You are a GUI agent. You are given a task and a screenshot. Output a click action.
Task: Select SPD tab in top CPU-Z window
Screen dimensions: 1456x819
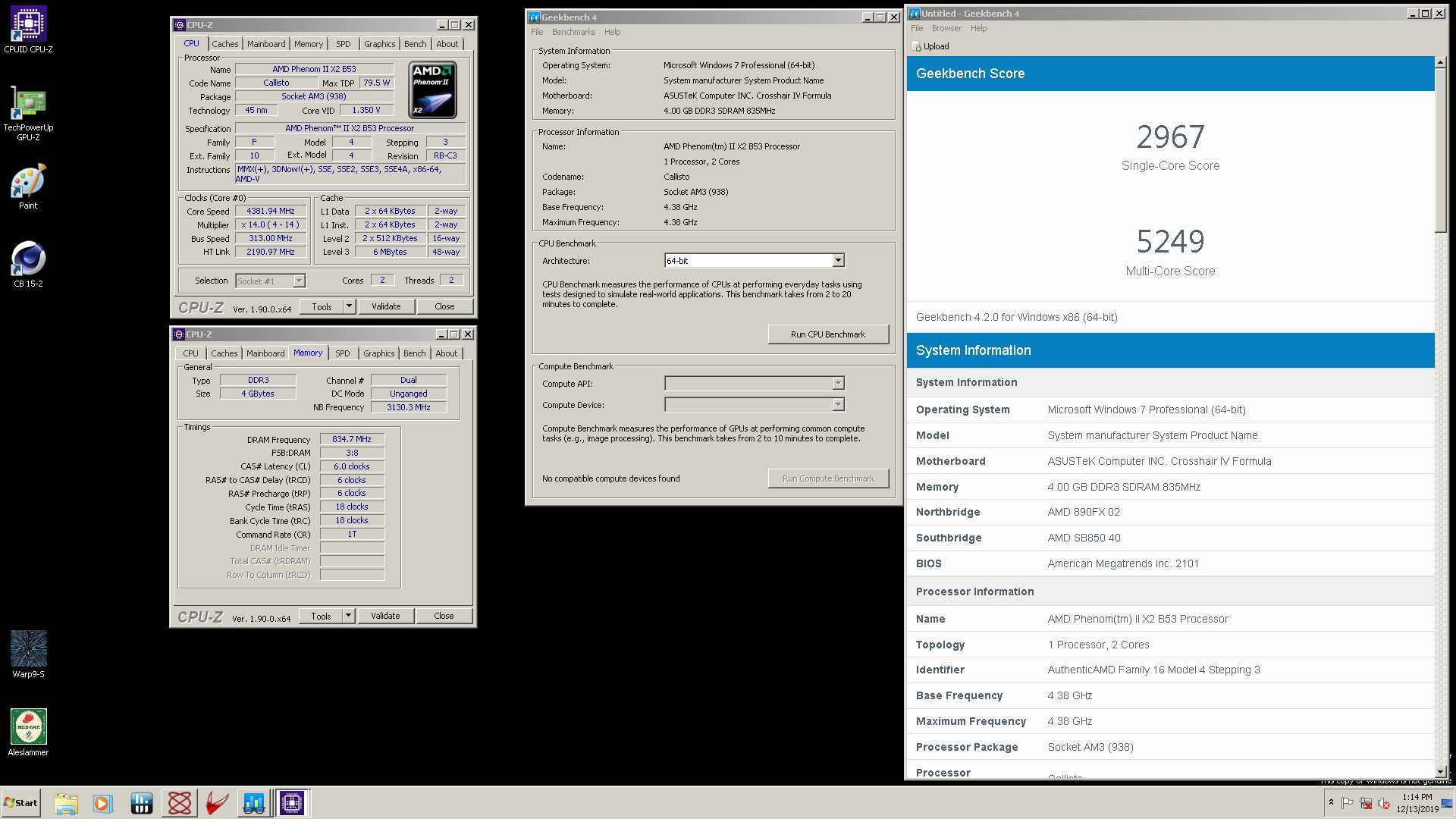pyautogui.click(x=344, y=44)
